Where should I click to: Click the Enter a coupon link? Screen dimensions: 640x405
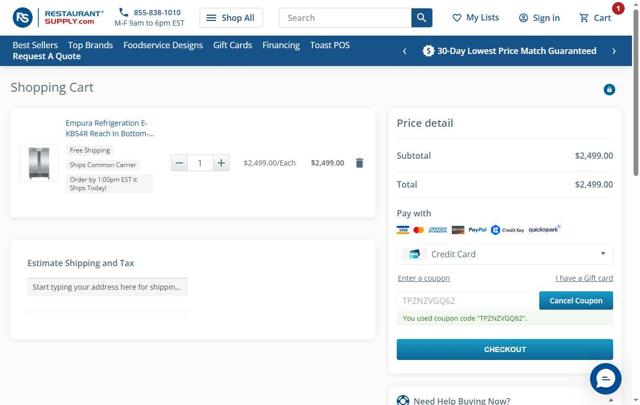tap(424, 278)
